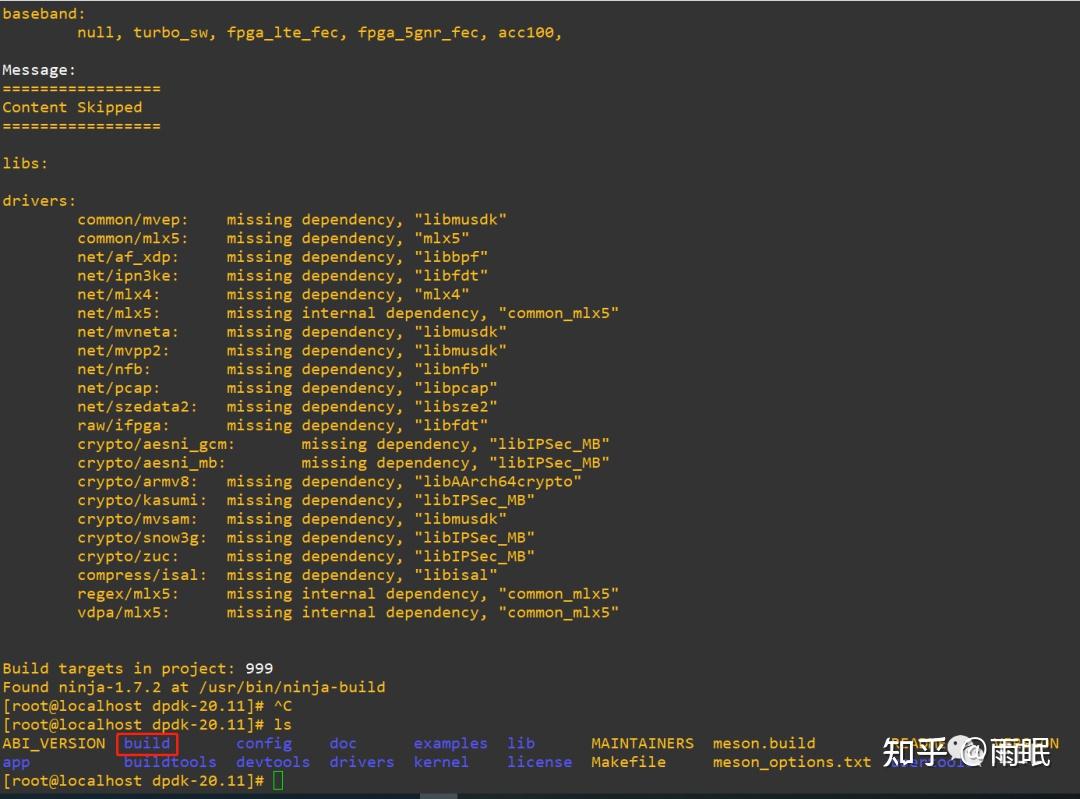
Task: Click the devtools directory entry
Action: click(x=273, y=762)
